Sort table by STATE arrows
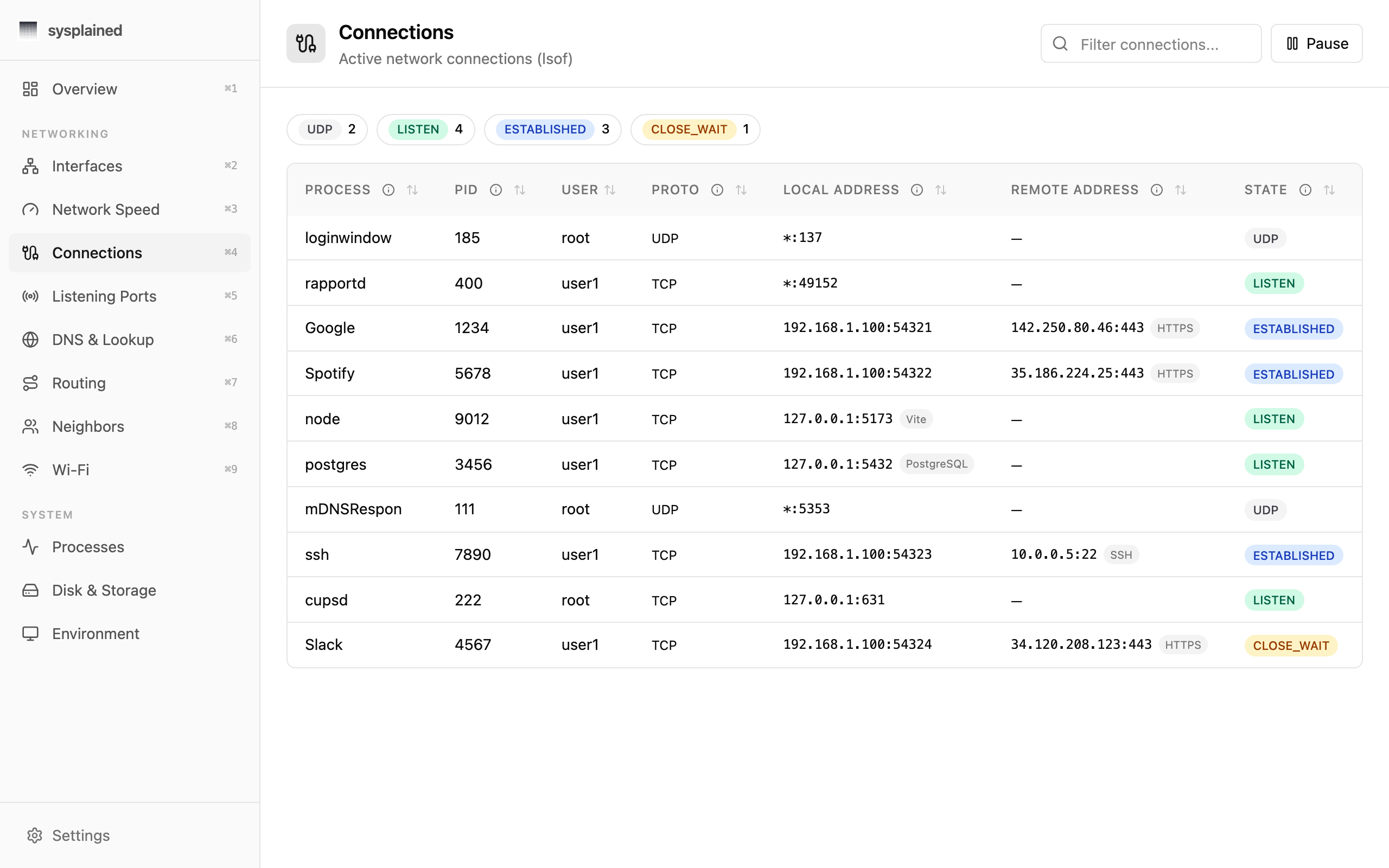This screenshot has height=868, width=1389. (x=1329, y=190)
